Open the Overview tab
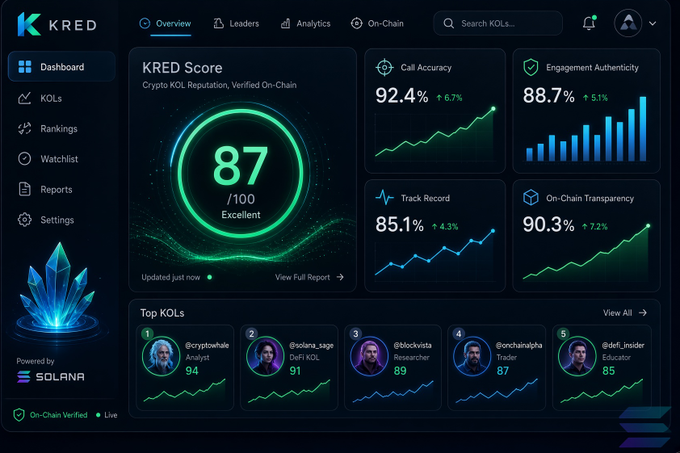This screenshot has width=680, height=453. (x=165, y=23)
